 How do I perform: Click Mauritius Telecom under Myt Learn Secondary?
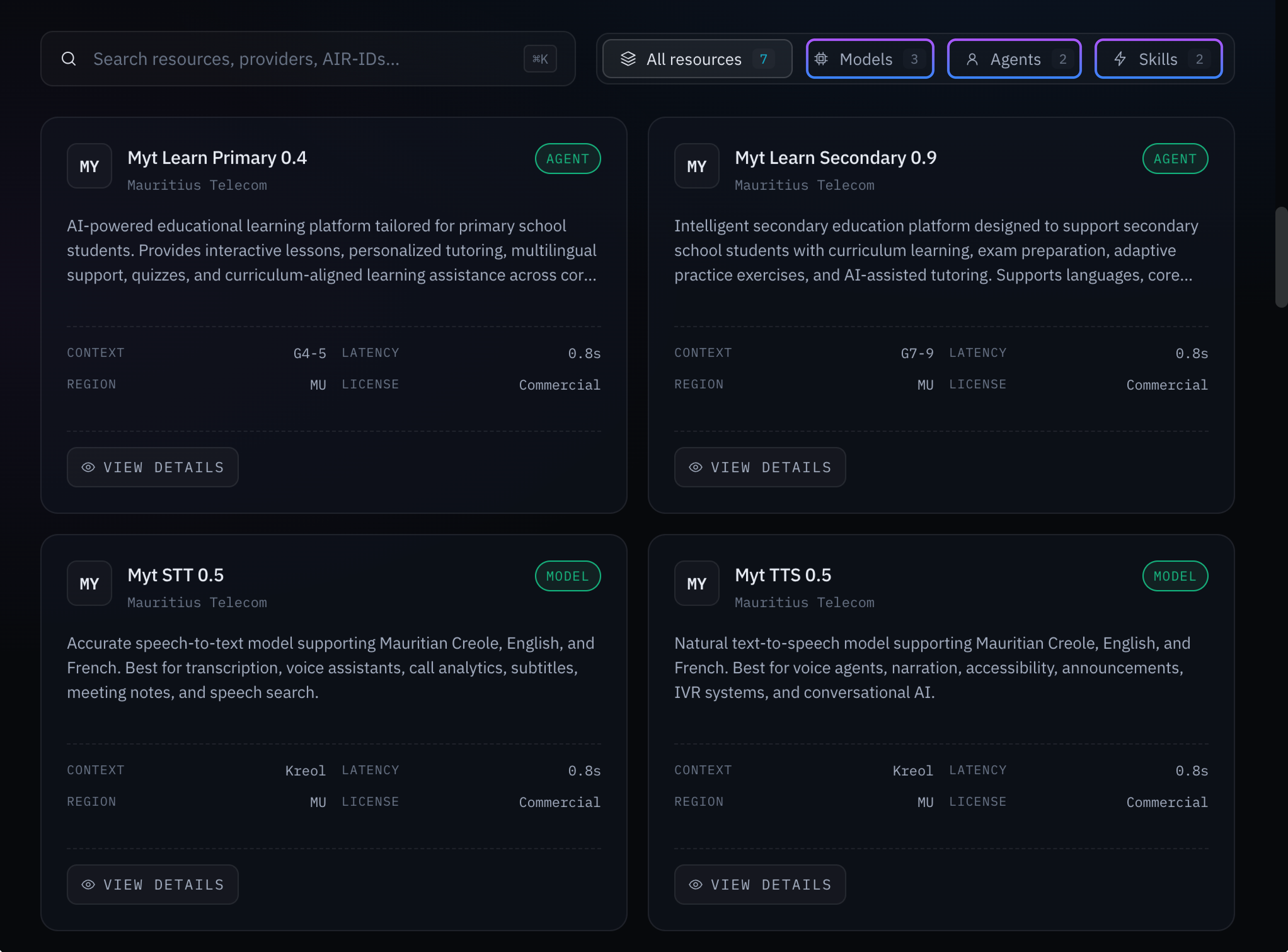(x=804, y=185)
